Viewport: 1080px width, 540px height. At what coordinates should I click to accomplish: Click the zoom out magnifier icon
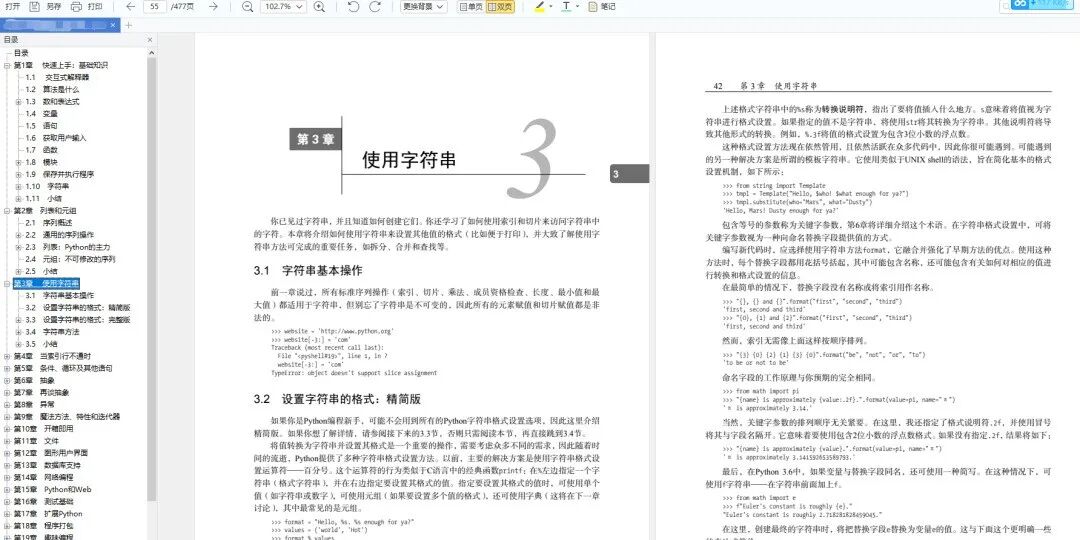(247, 6)
